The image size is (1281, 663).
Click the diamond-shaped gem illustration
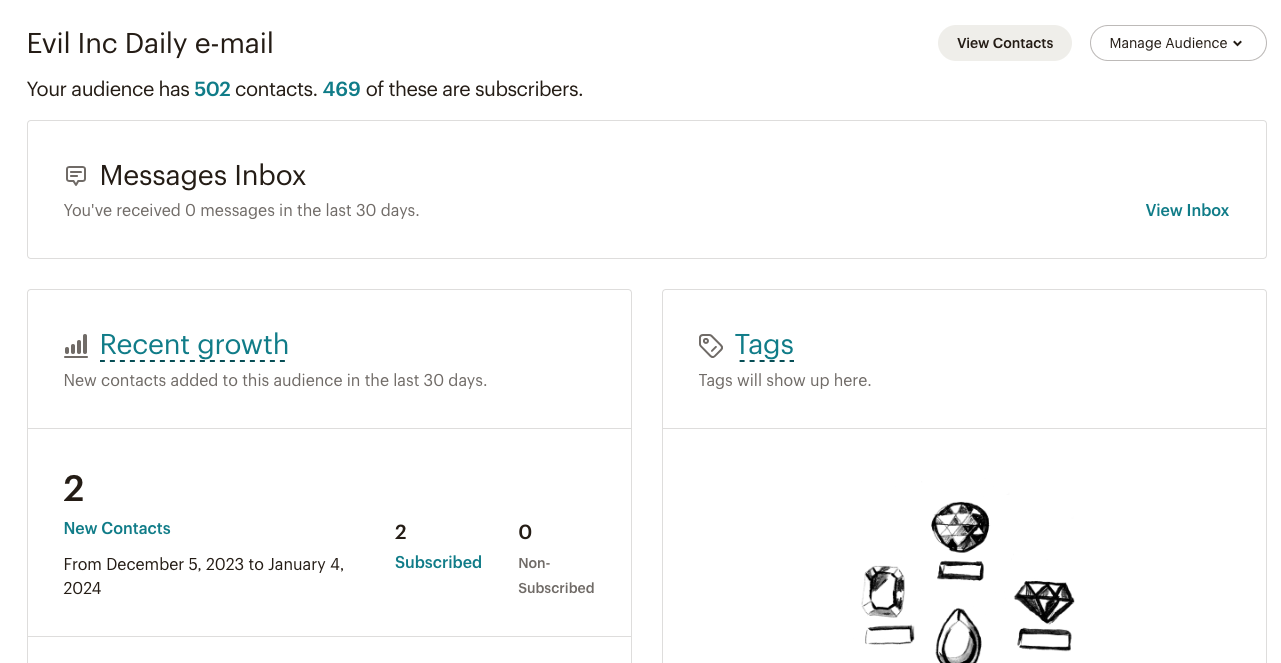(1044, 601)
